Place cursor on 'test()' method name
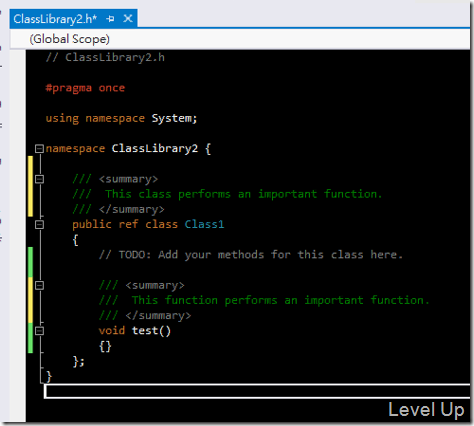474x426 pixels. [x=151, y=331]
